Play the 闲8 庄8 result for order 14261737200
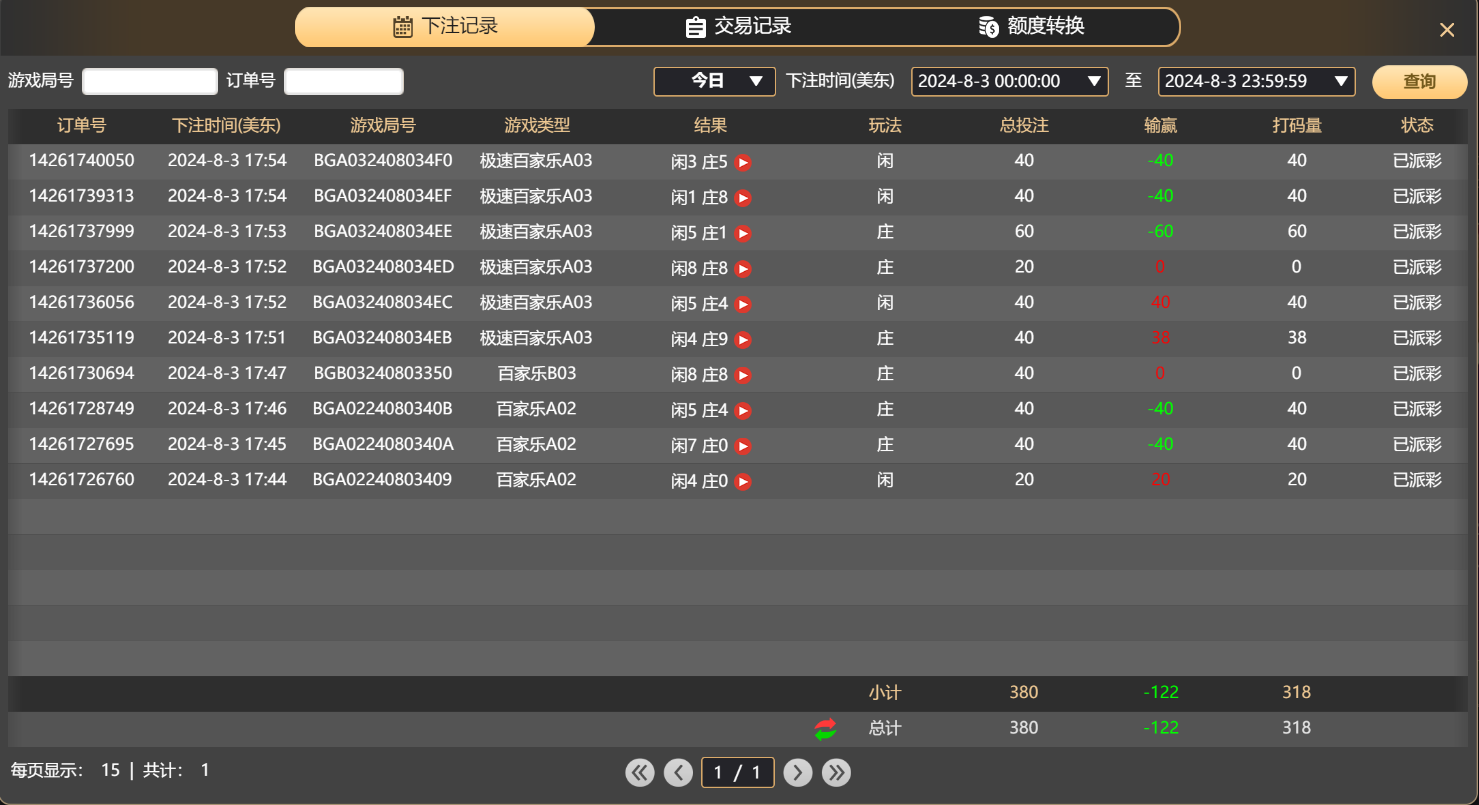The height and width of the screenshot is (805, 1479). point(742,268)
